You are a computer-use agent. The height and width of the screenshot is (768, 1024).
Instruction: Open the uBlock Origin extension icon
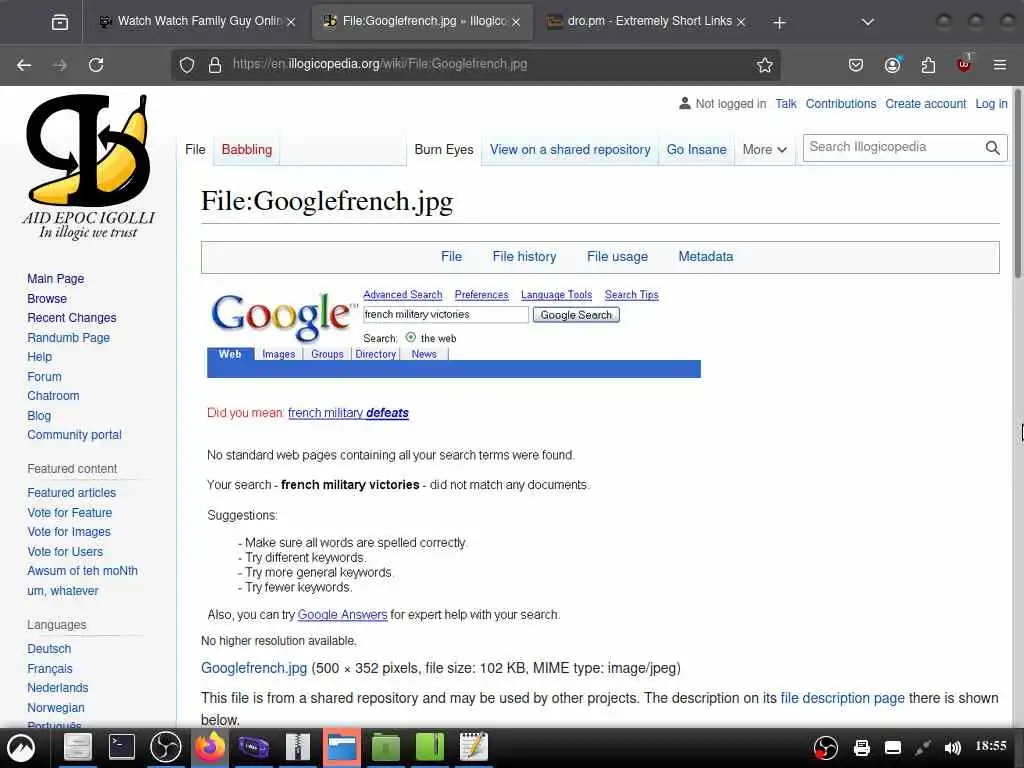pyautogui.click(x=964, y=64)
